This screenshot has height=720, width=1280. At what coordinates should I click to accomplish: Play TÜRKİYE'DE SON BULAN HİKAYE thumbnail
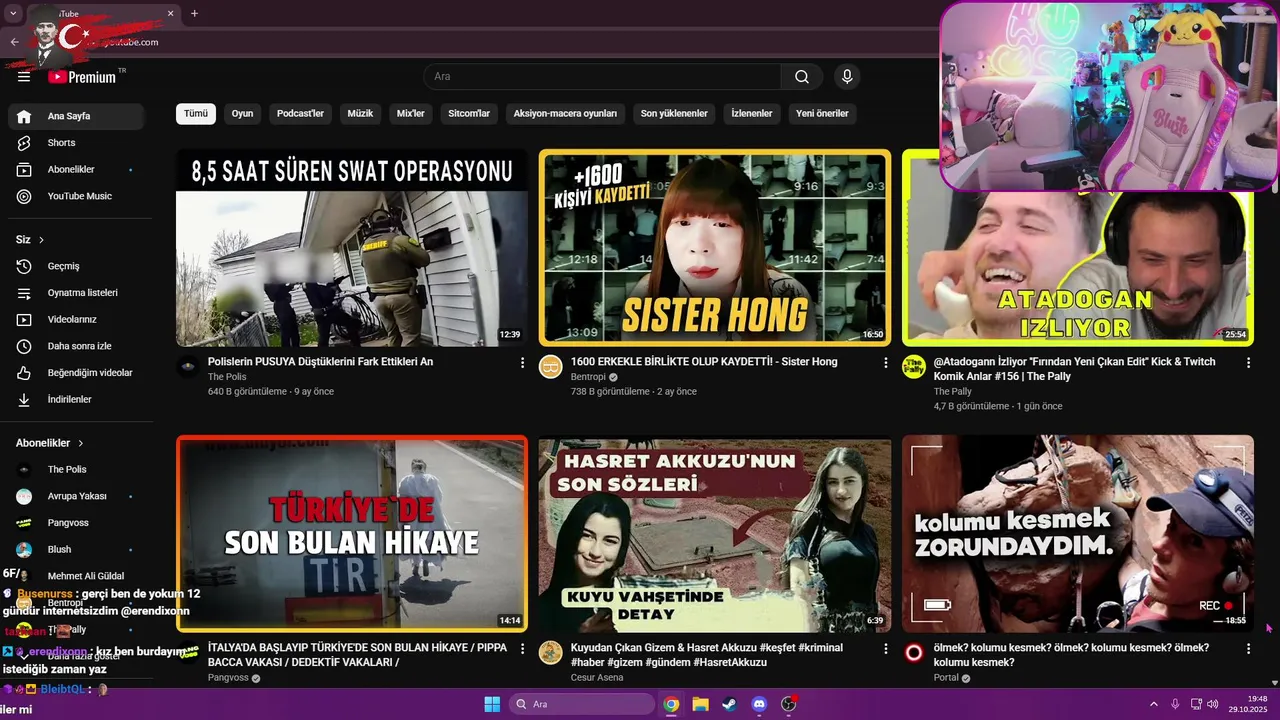point(352,534)
